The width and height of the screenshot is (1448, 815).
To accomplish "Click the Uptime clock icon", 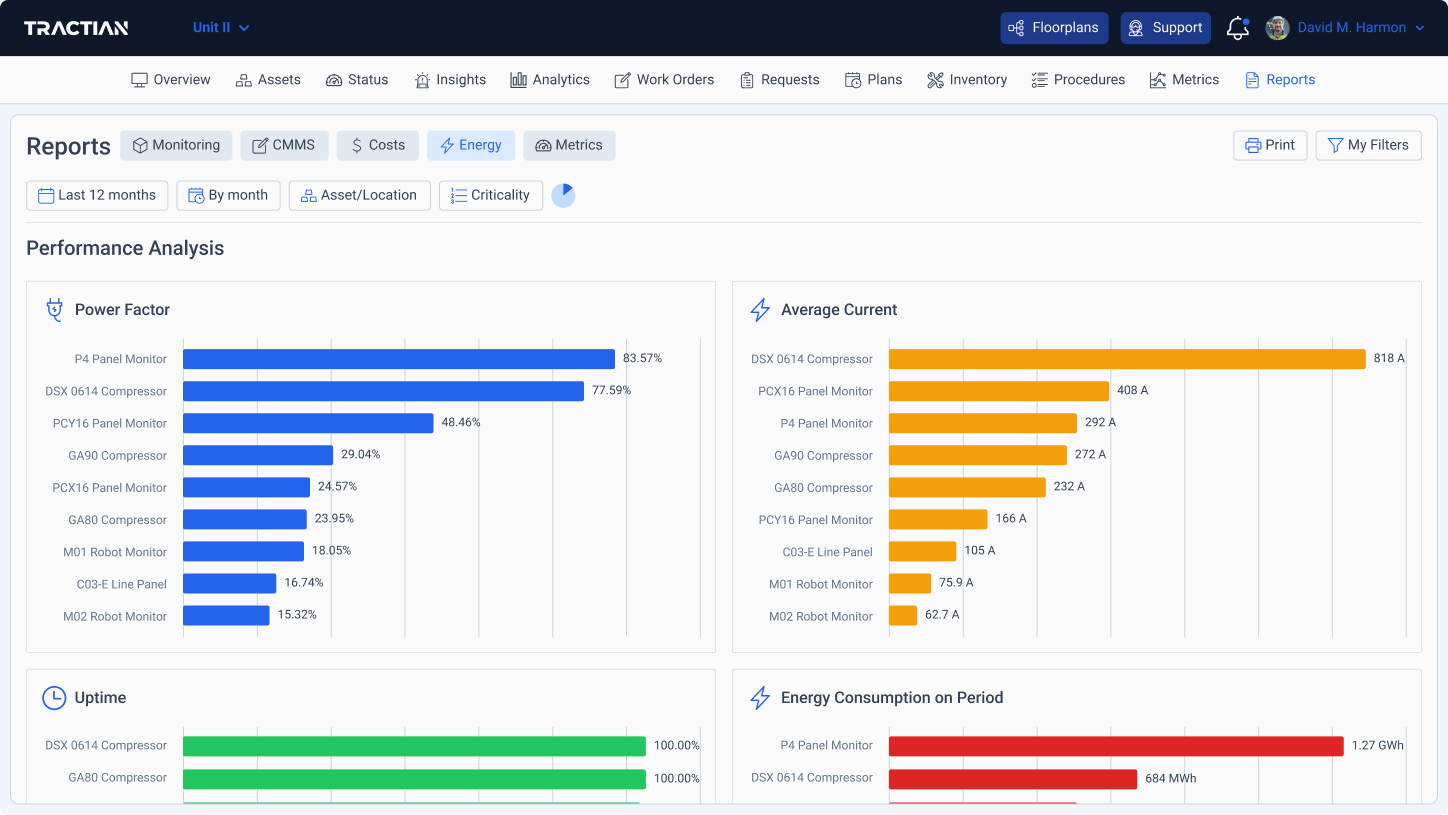I will (x=54, y=697).
